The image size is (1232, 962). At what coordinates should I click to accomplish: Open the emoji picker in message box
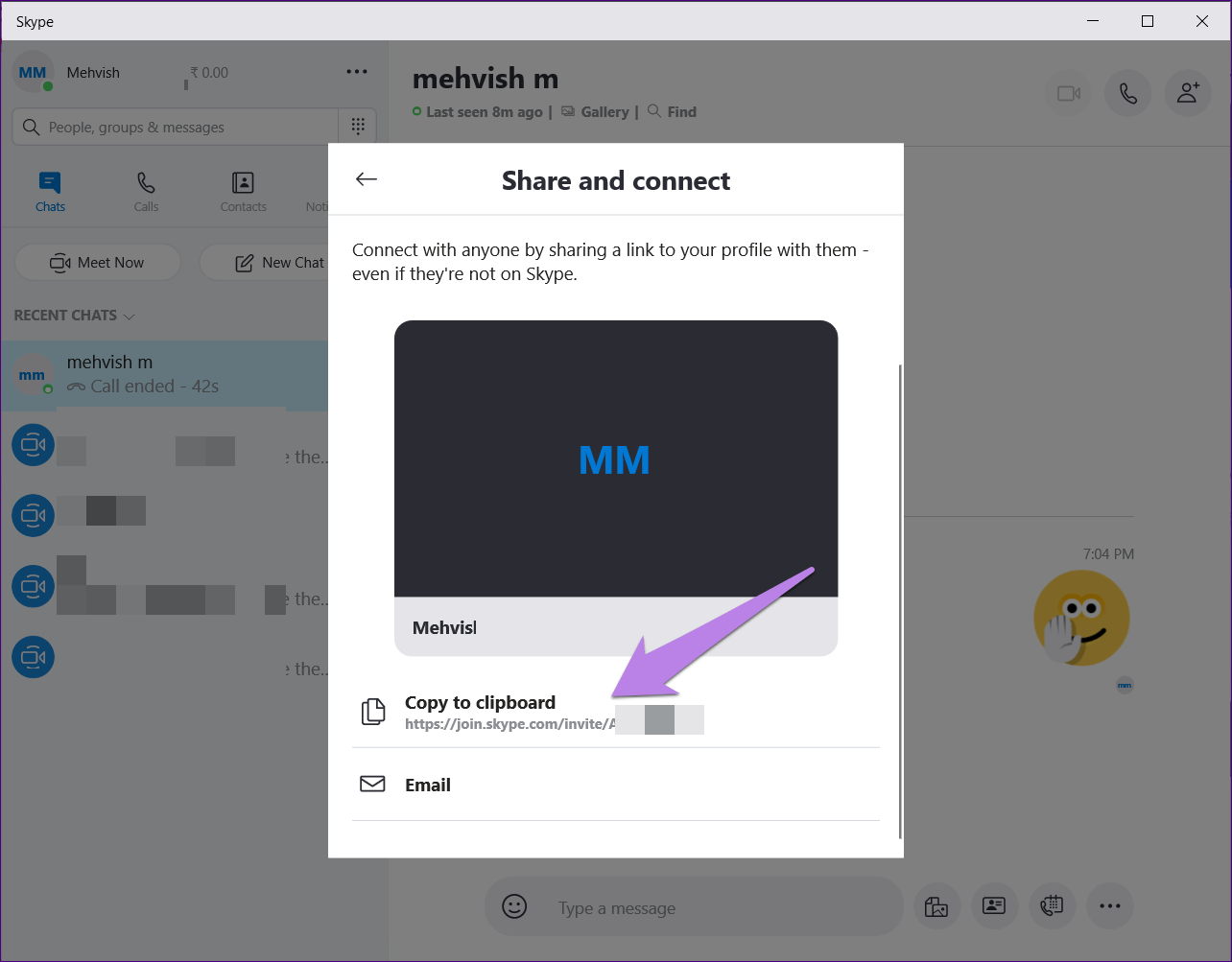(x=515, y=906)
